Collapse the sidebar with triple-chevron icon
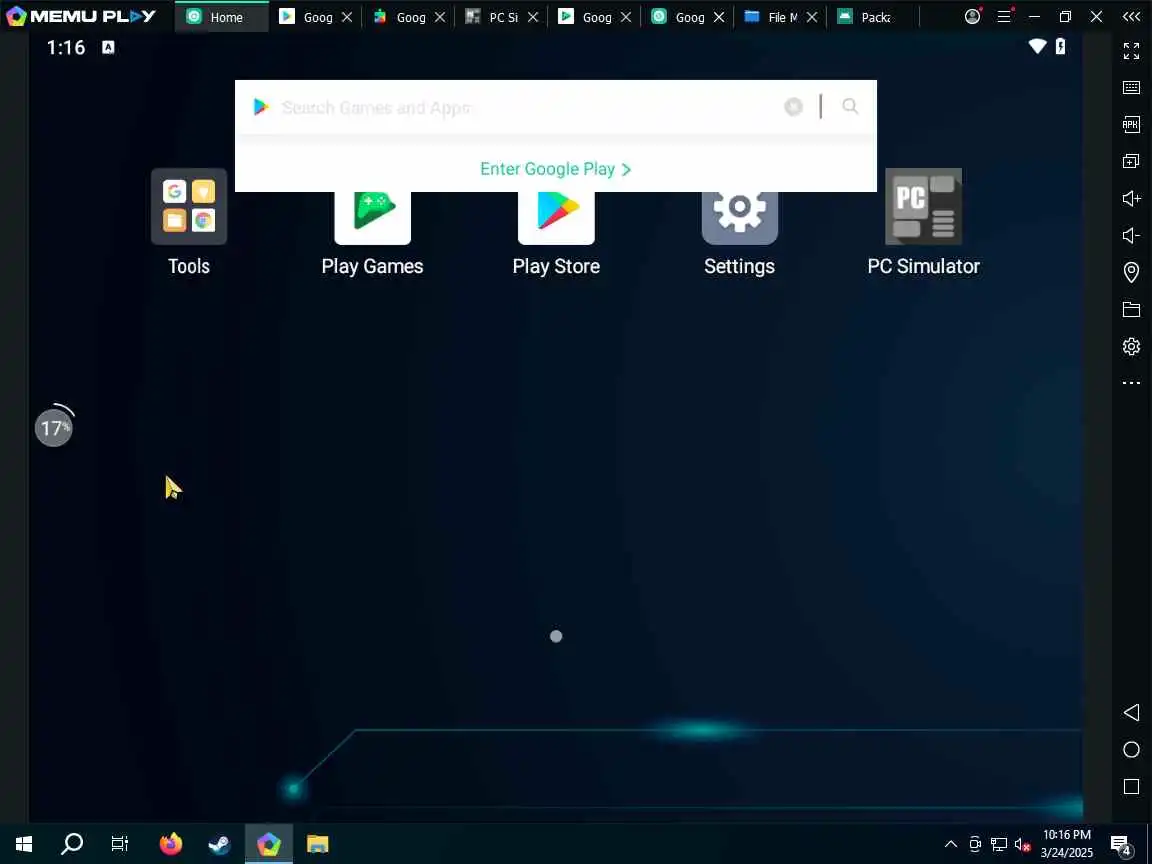 pos(1131,16)
